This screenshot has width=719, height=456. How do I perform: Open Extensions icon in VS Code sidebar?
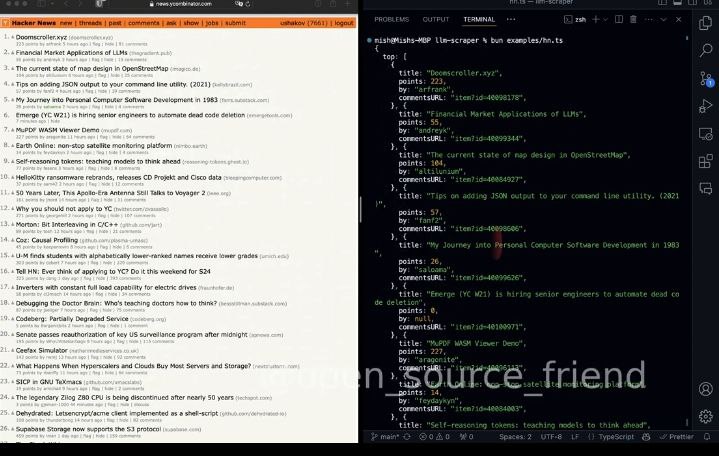pos(706,161)
